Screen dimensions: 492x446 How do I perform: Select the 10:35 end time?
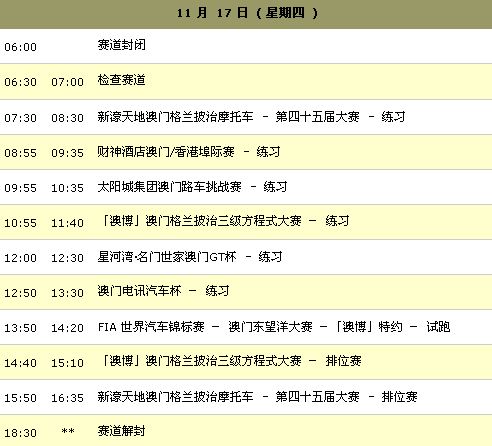(67, 188)
